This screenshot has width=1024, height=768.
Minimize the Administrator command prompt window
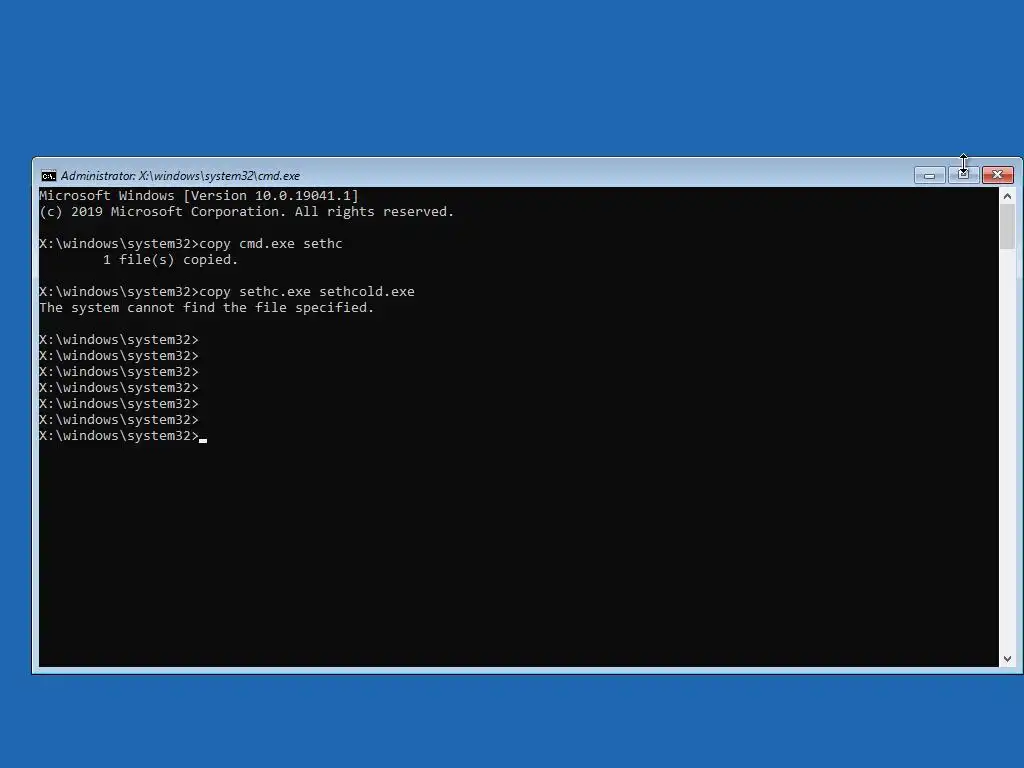[x=929, y=175]
